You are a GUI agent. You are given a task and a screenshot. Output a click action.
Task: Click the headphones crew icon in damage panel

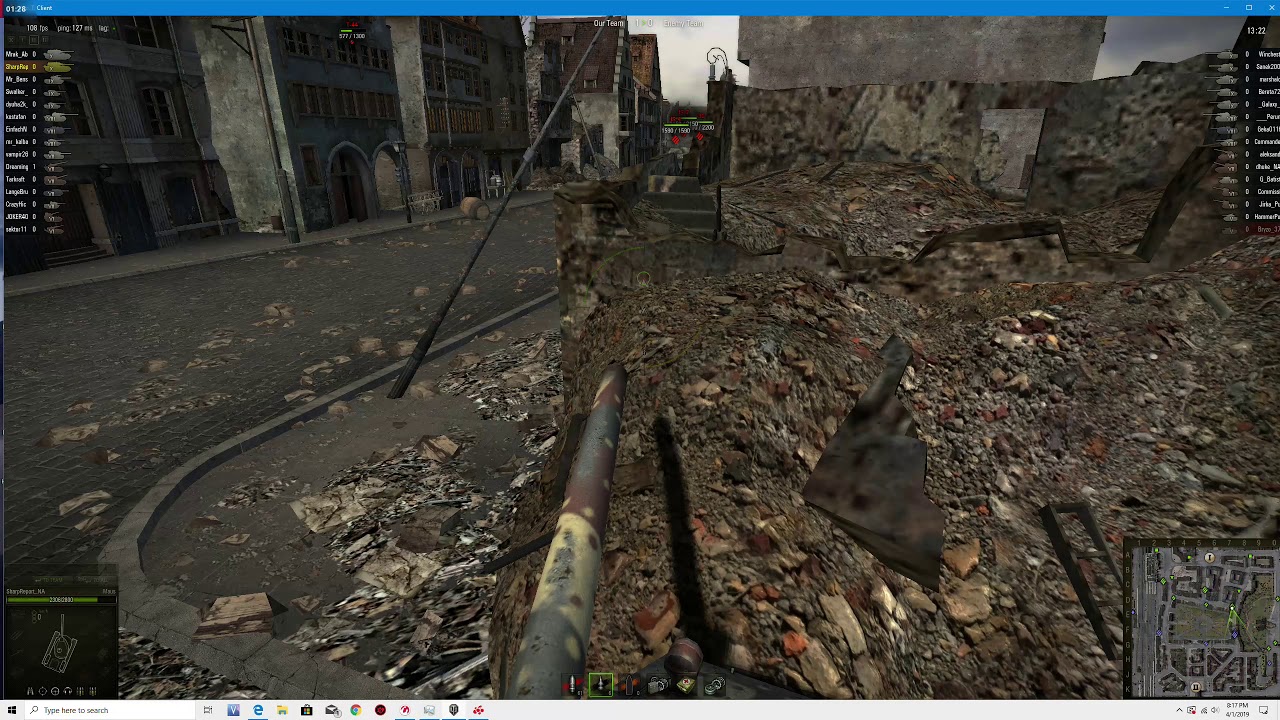[x=68, y=691]
